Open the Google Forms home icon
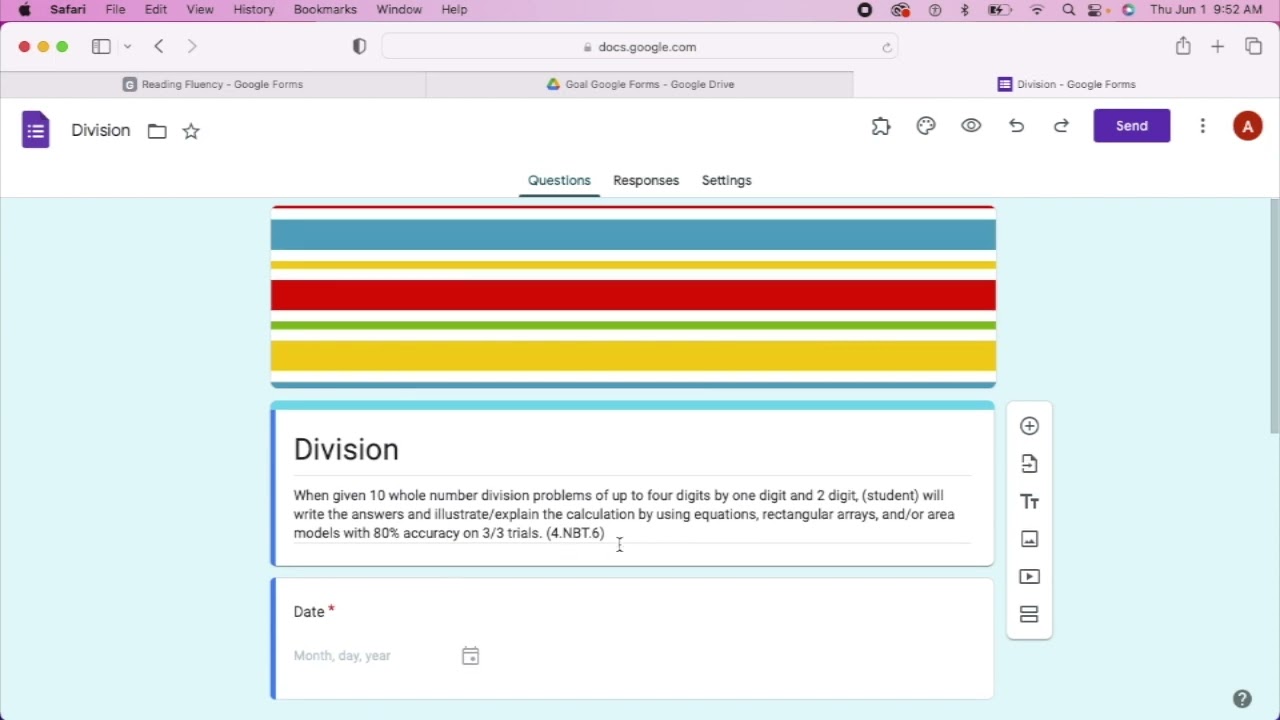 coord(36,130)
